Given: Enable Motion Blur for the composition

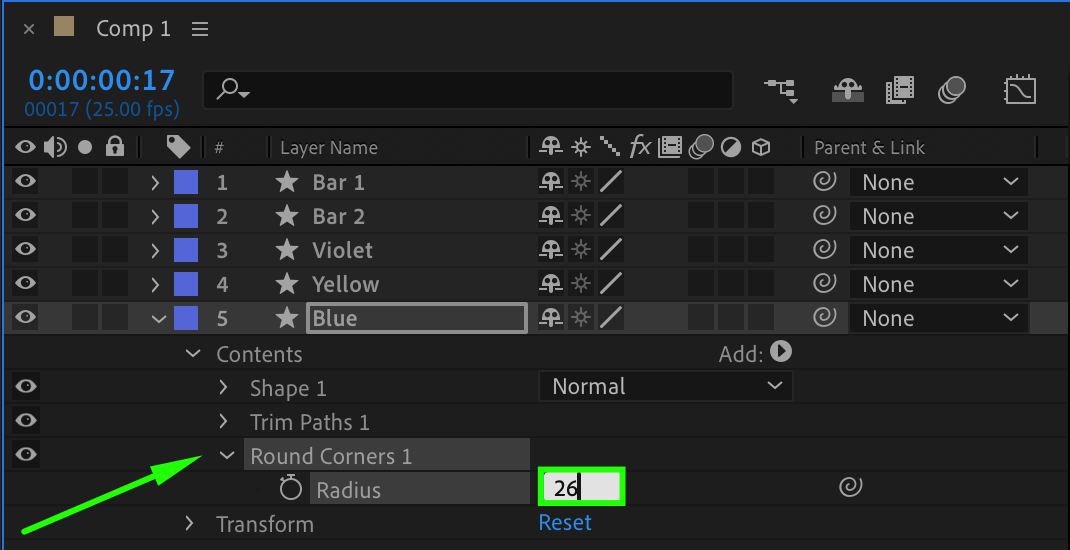Looking at the screenshot, I should (x=951, y=90).
